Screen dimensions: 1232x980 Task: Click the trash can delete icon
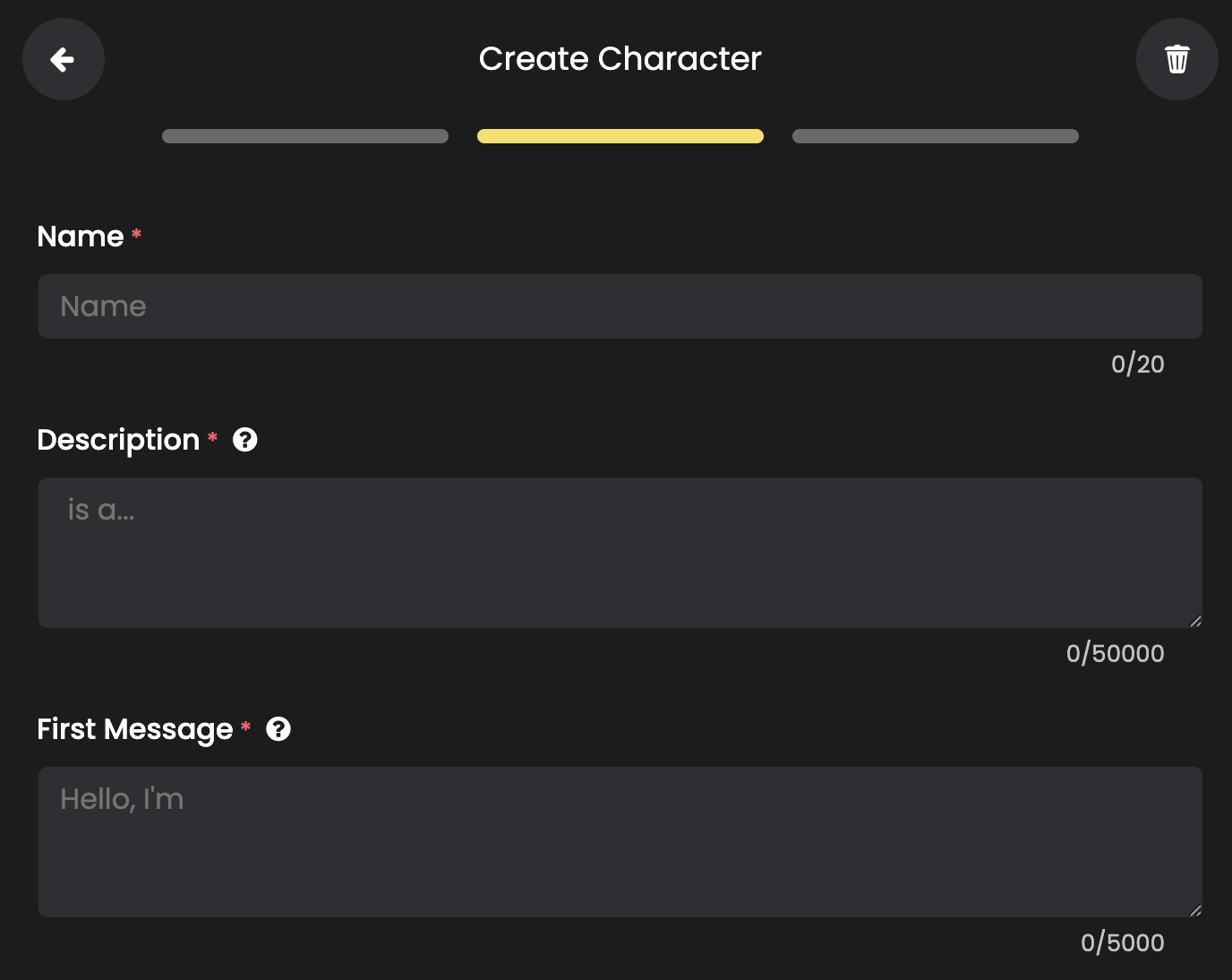(x=1176, y=59)
